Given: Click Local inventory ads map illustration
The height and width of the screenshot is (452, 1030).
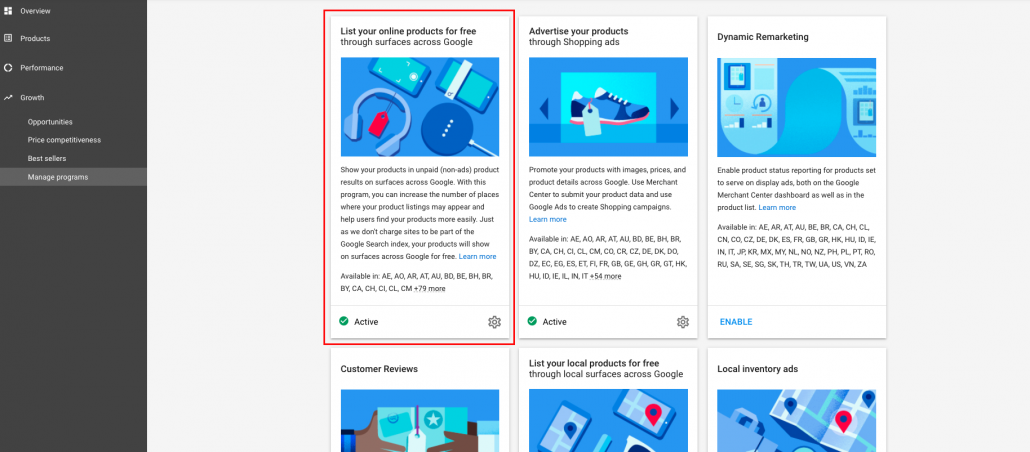Looking at the screenshot, I should pos(797,420).
